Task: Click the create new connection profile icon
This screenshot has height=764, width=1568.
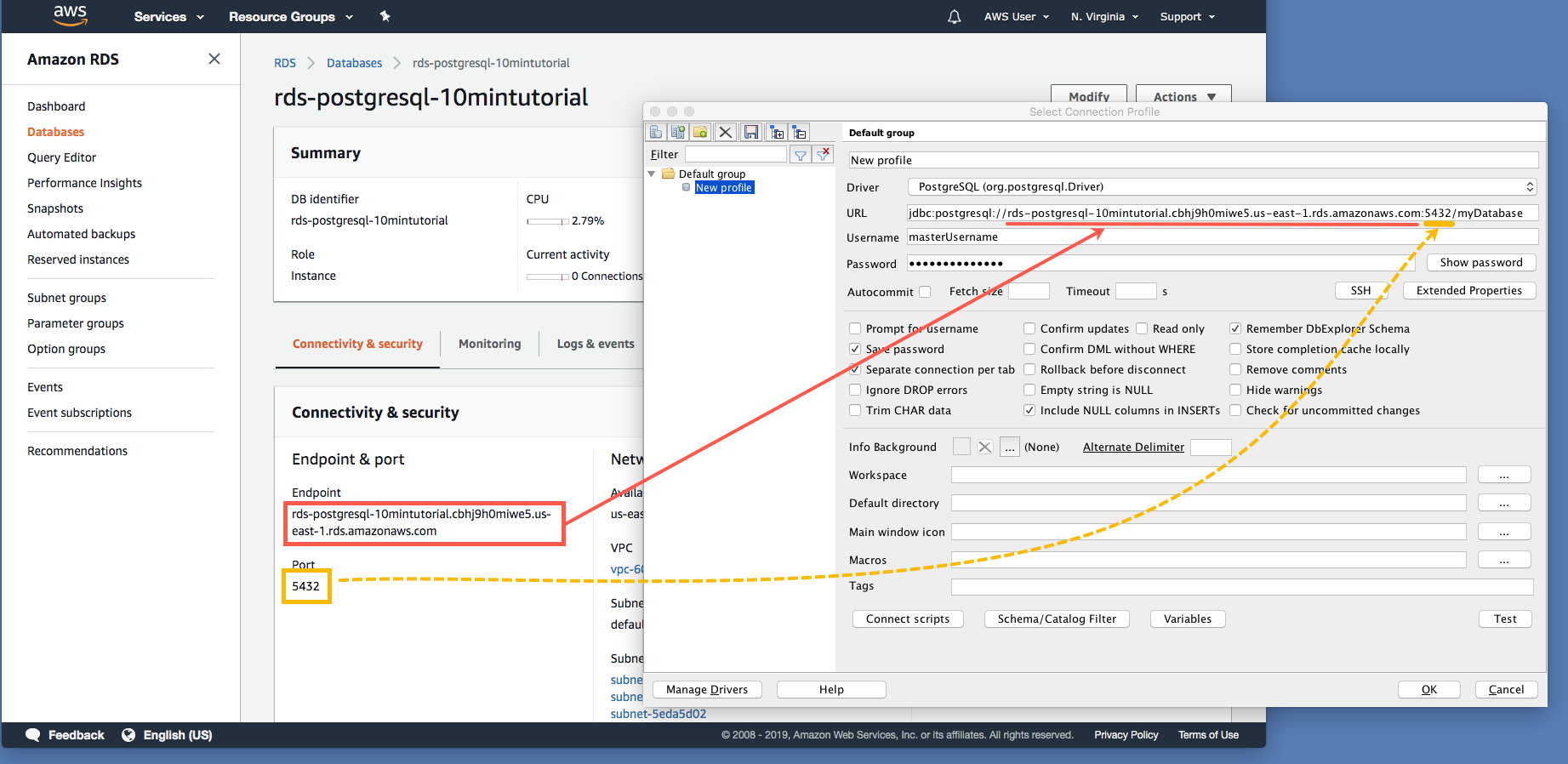Action: (x=656, y=132)
